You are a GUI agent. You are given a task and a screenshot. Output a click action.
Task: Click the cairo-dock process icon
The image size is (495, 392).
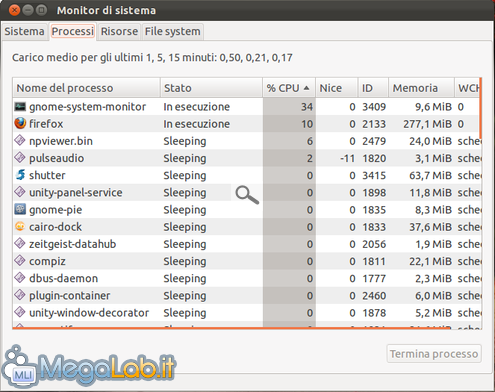20,226
